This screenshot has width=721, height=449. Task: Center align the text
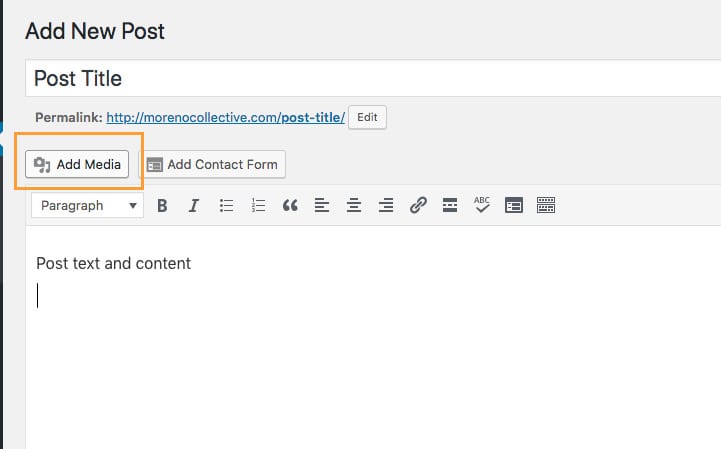354,205
